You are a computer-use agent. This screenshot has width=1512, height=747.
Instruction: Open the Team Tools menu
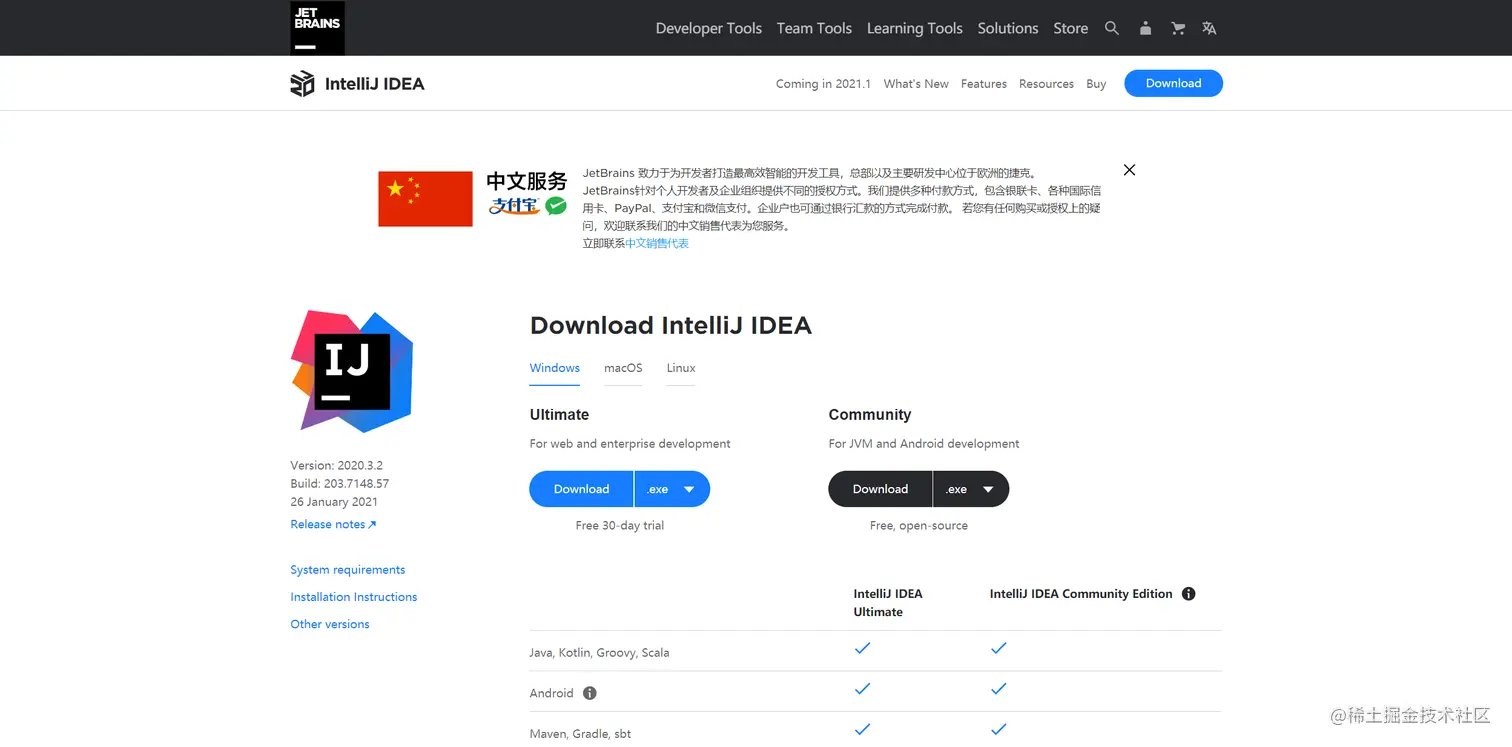(814, 28)
